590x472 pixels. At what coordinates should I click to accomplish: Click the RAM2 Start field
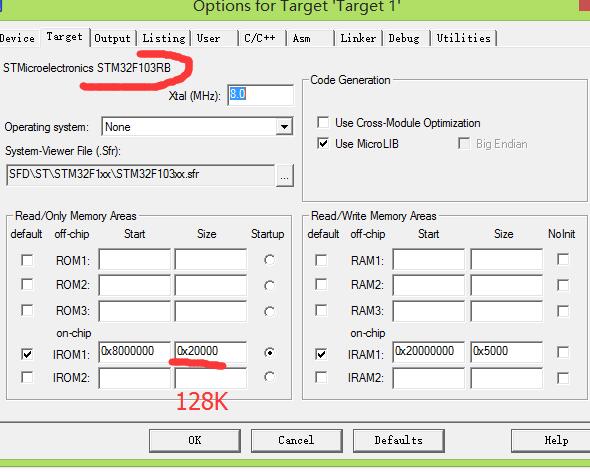pyautogui.click(x=429, y=285)
